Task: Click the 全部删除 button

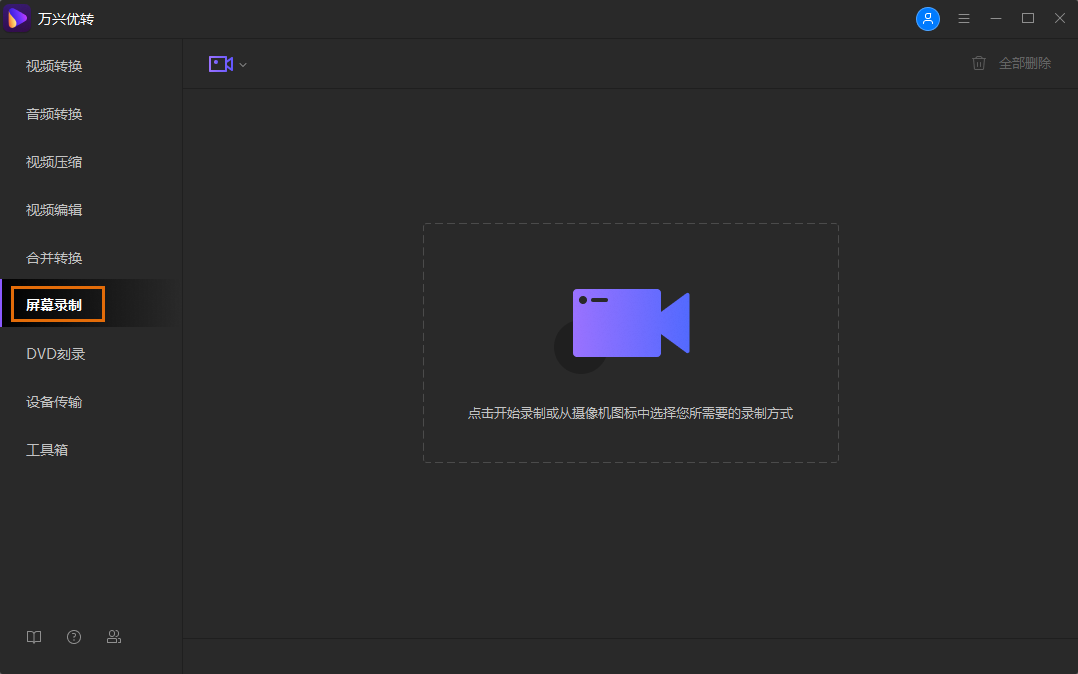Action: point(1025,62)
